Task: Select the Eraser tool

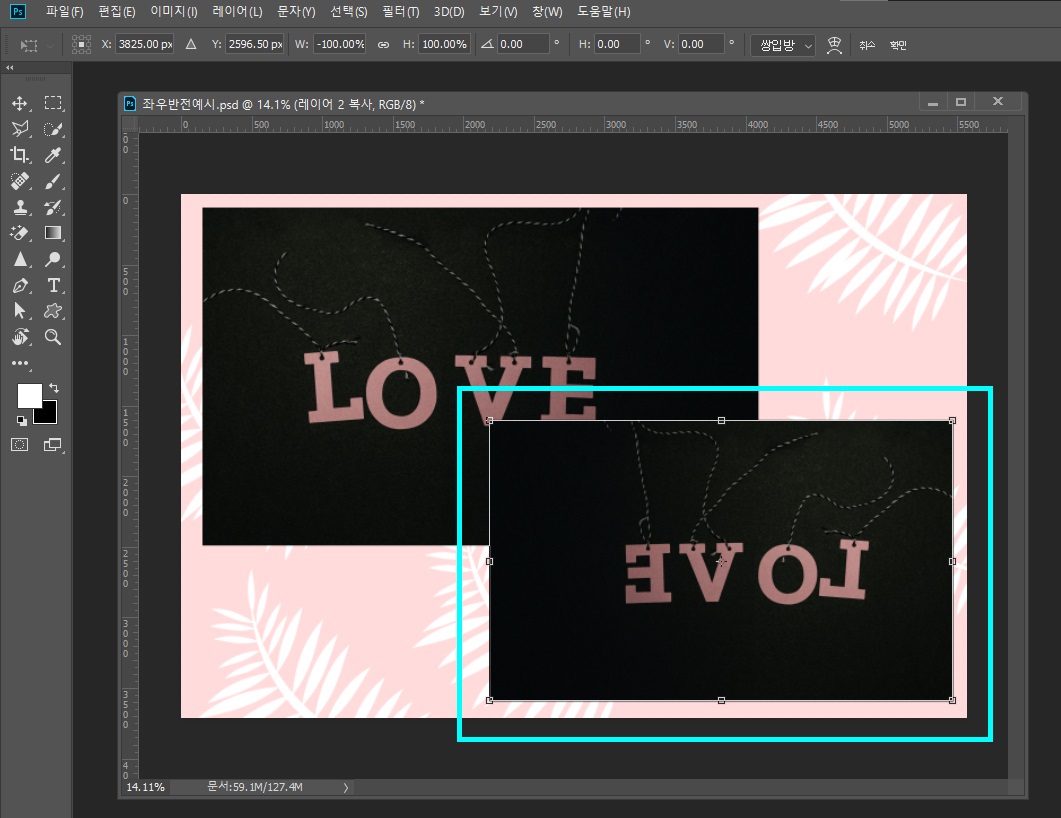Action: (20, 233)
